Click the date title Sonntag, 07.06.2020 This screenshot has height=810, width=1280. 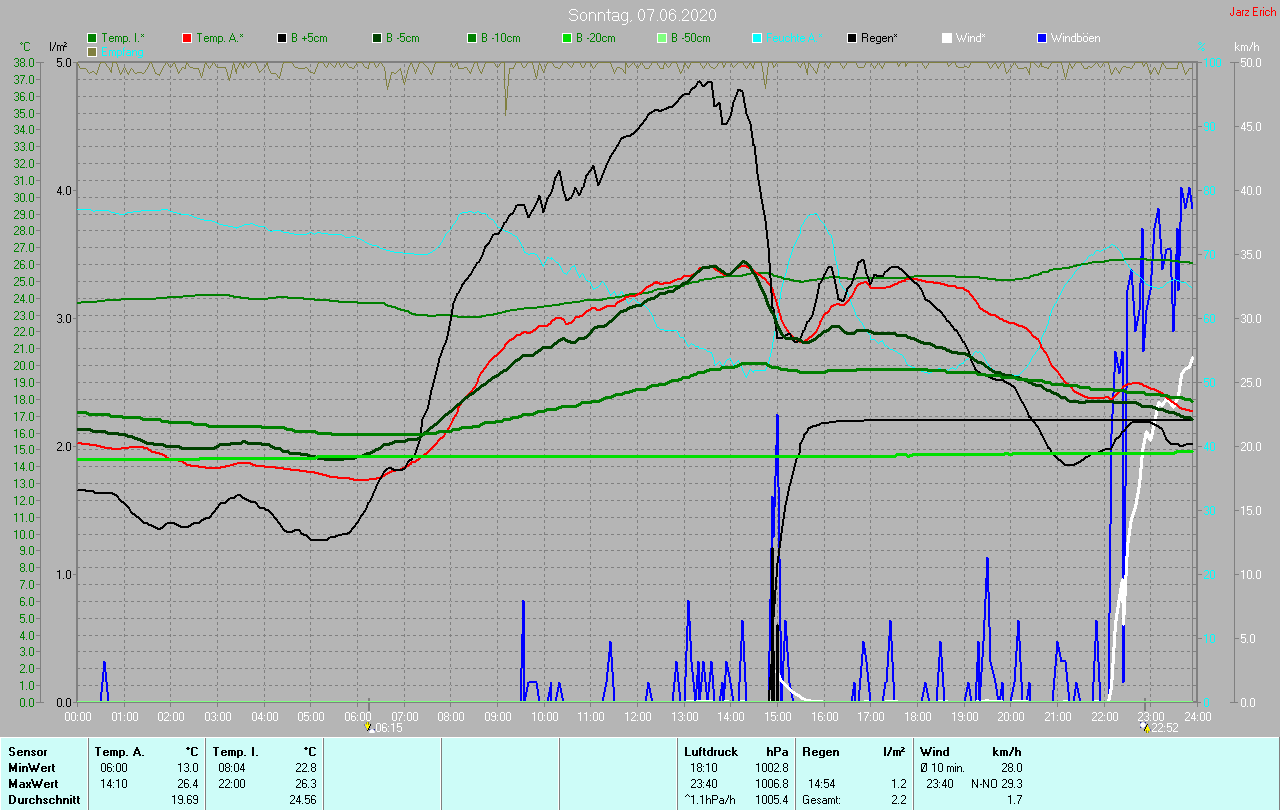click(x=642, y=15)
